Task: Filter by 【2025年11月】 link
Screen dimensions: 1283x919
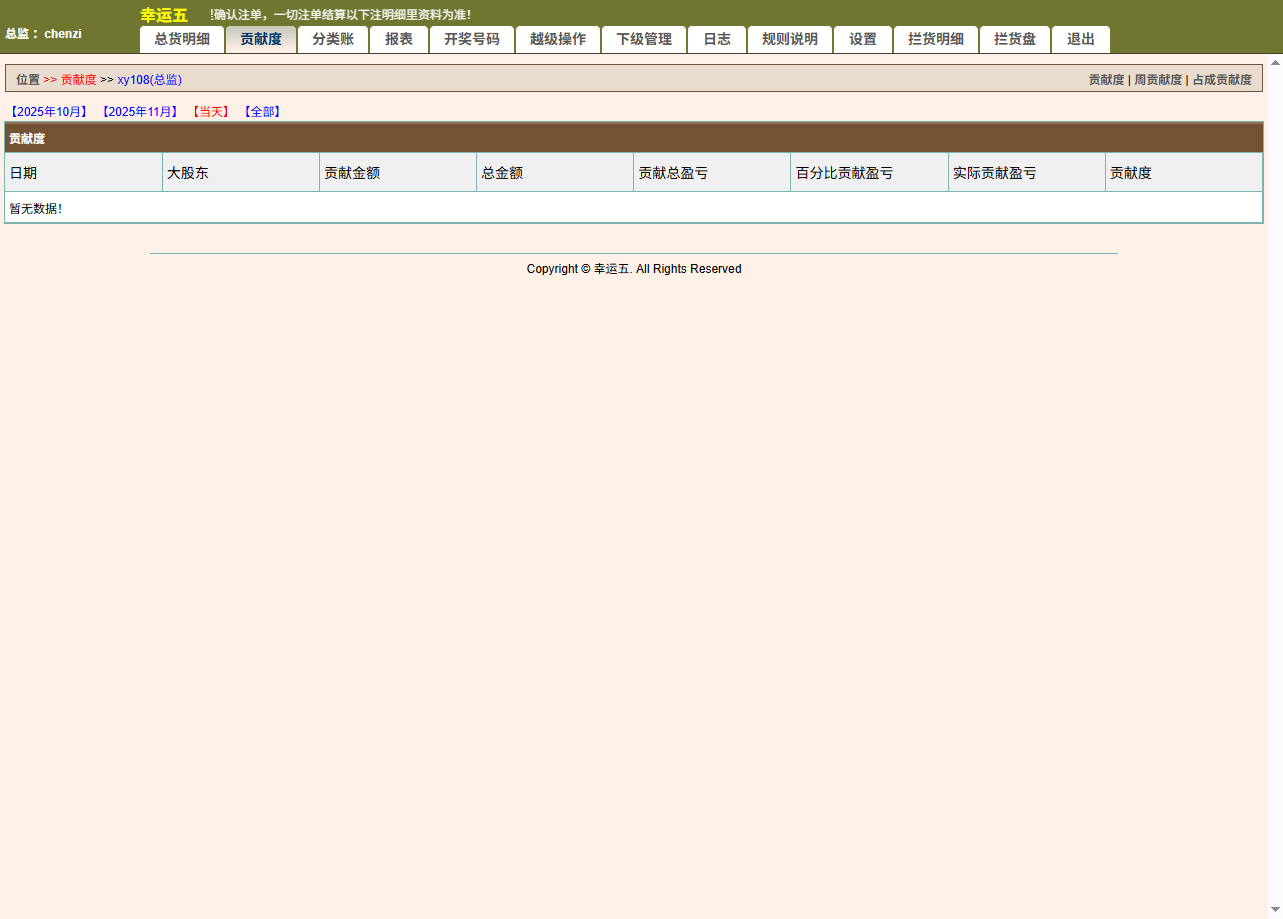Action: [140, 112]
